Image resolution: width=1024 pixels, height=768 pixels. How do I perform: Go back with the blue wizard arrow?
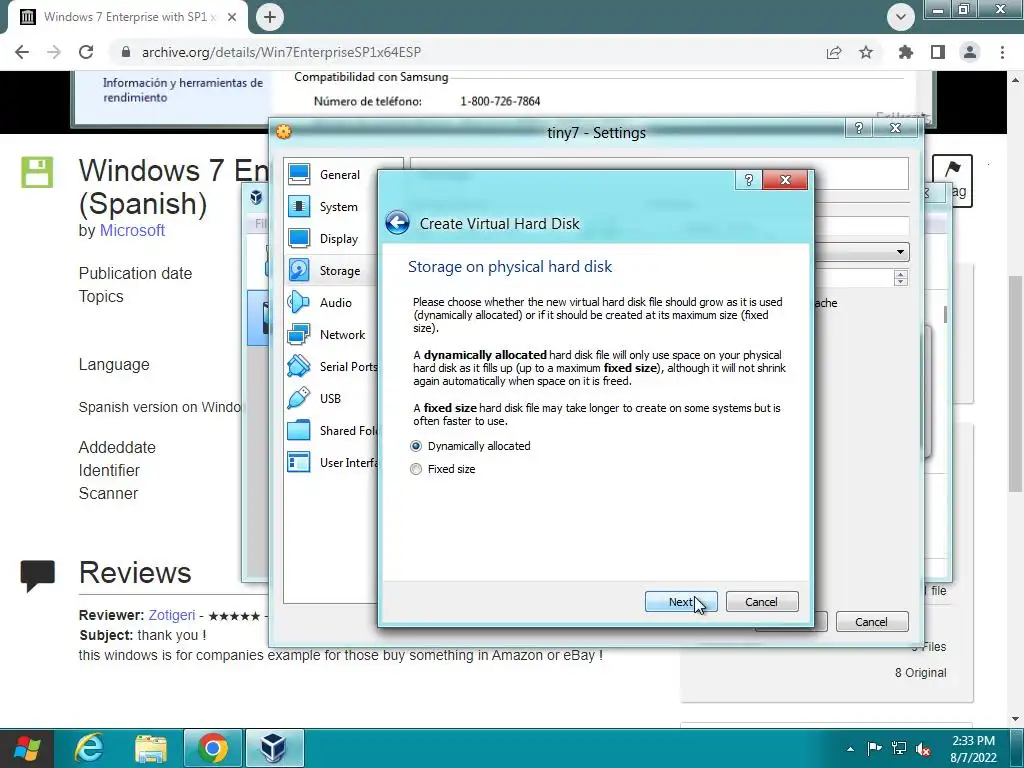click(x=397, y=223)
